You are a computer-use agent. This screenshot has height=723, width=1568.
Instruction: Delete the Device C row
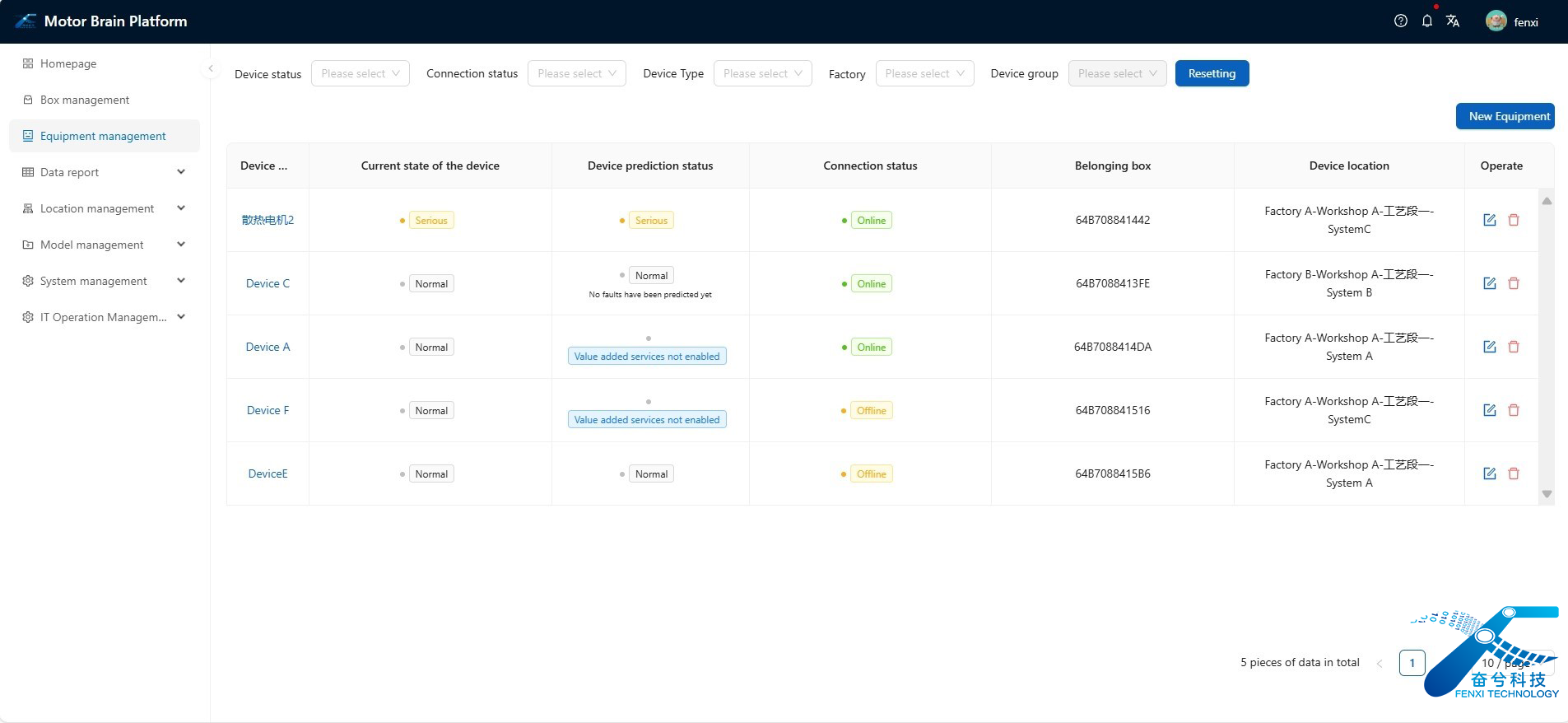(x=1514, y=283)
